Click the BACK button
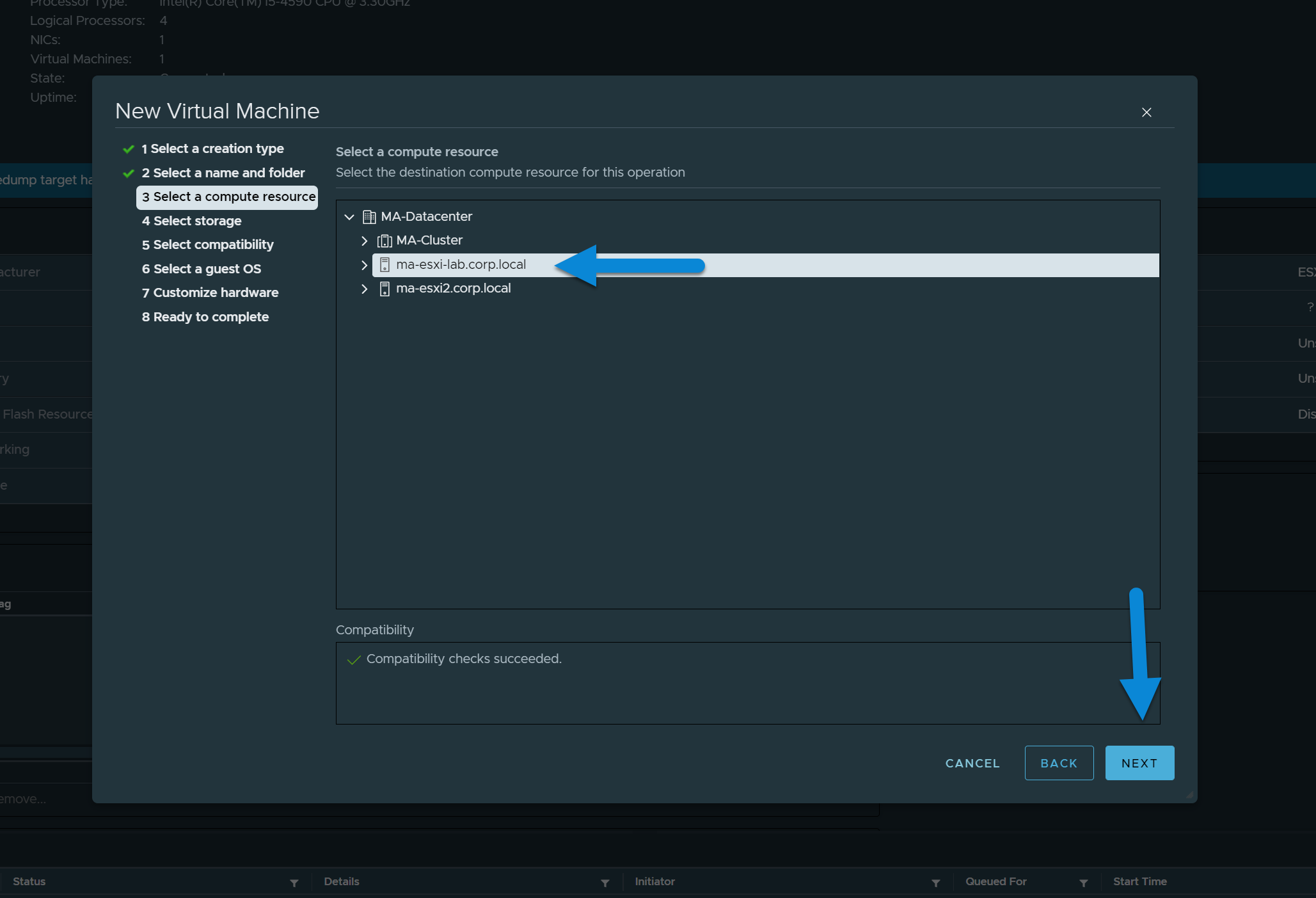The image size is (1316, 898). coord(1059,763)
